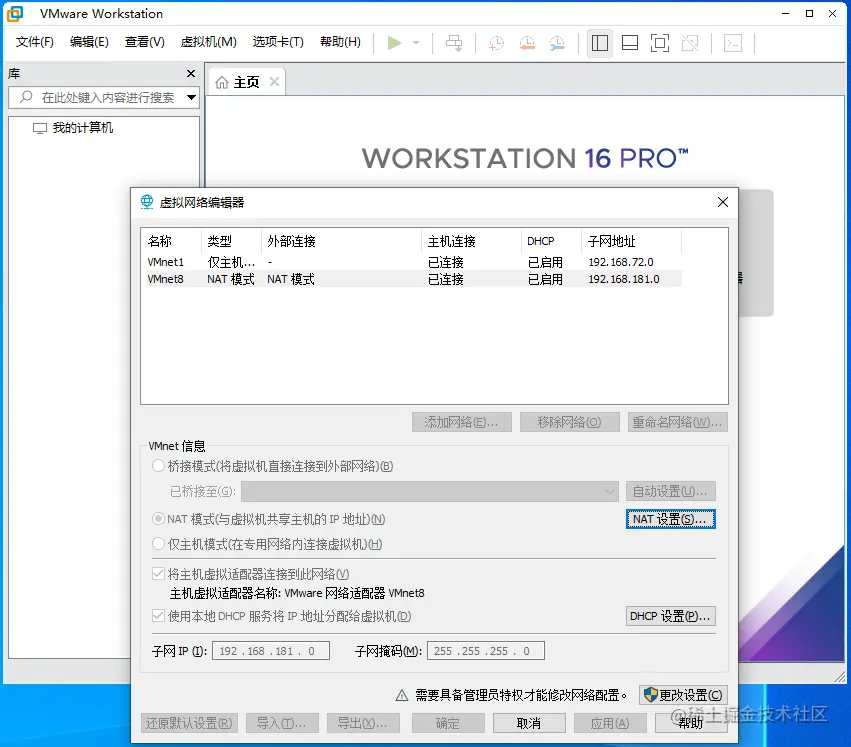The width and height of the screenshot is (851, 747).
Task: Revert to snapshot with the orange arrow icon
Action: (527, 43)
